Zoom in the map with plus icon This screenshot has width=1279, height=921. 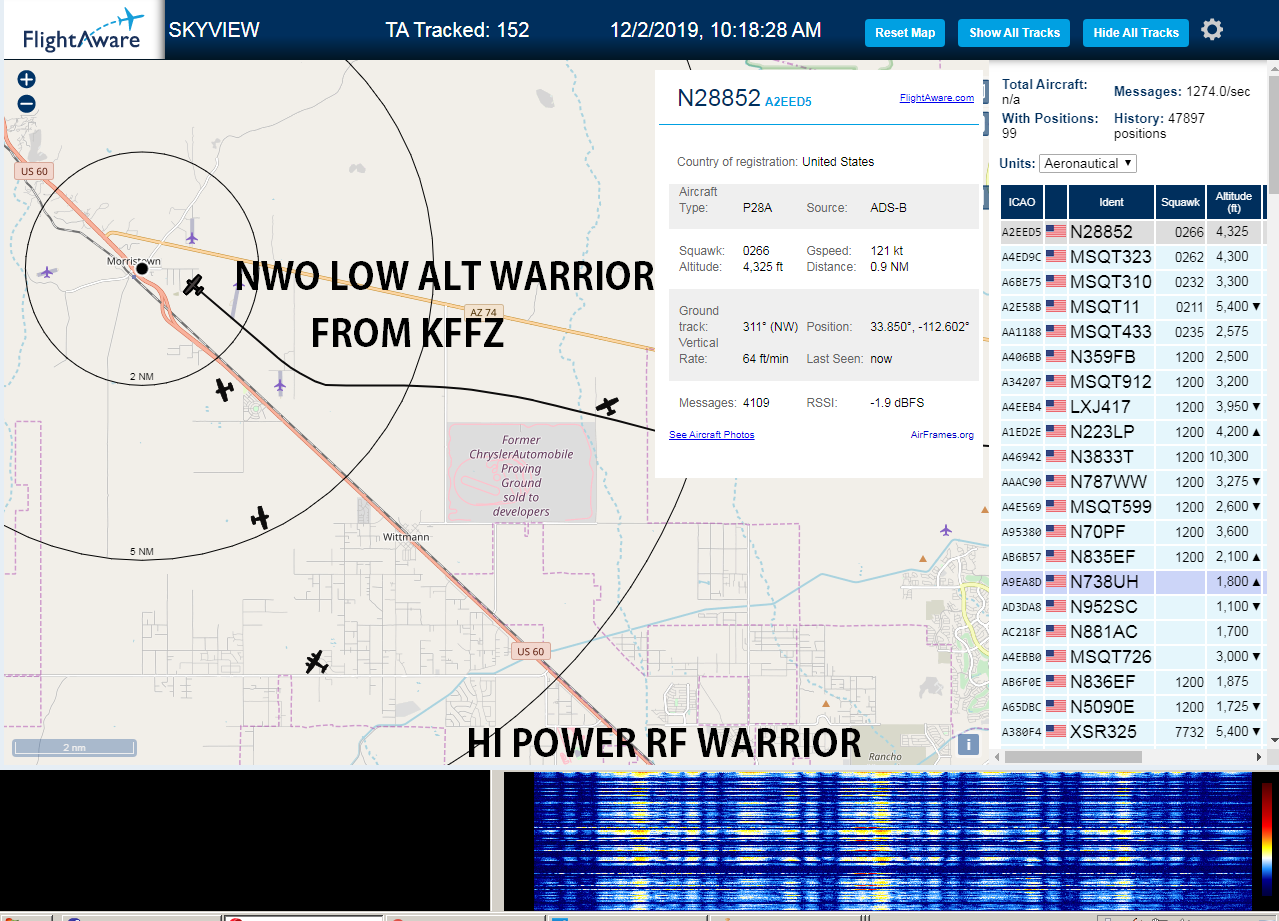click(27, 80)
